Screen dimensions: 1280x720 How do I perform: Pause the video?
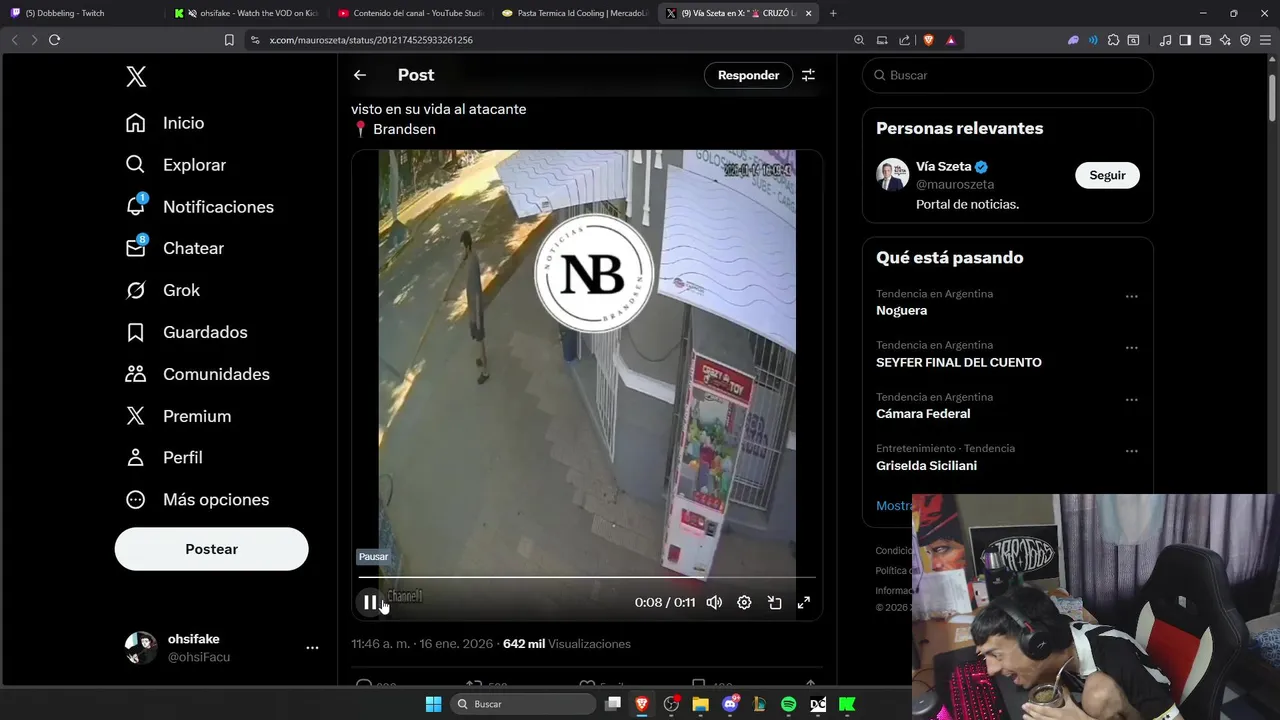pos(370,602)
